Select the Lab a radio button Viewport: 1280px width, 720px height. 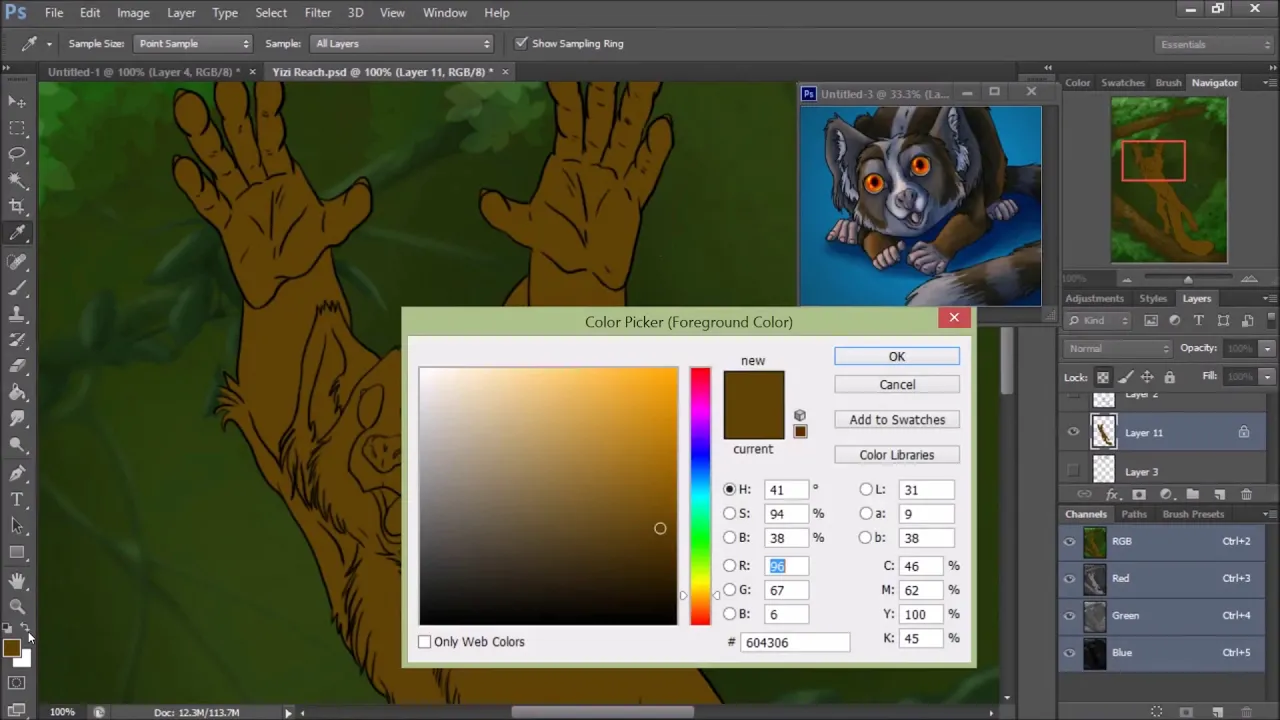[866, 513]
